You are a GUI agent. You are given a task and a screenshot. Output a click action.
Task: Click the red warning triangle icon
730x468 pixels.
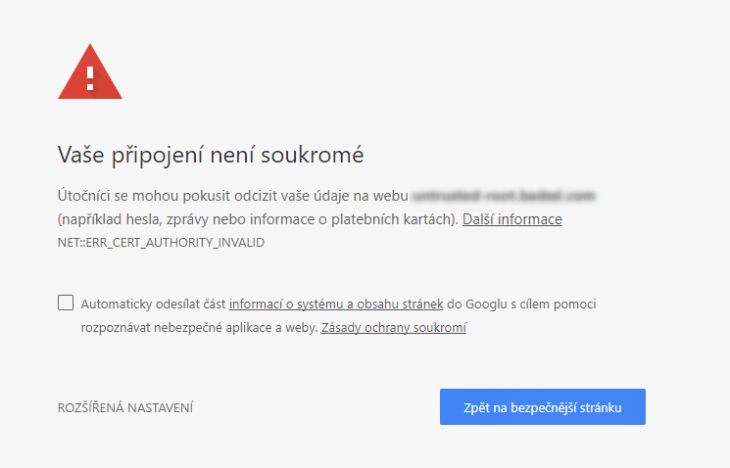90,72
